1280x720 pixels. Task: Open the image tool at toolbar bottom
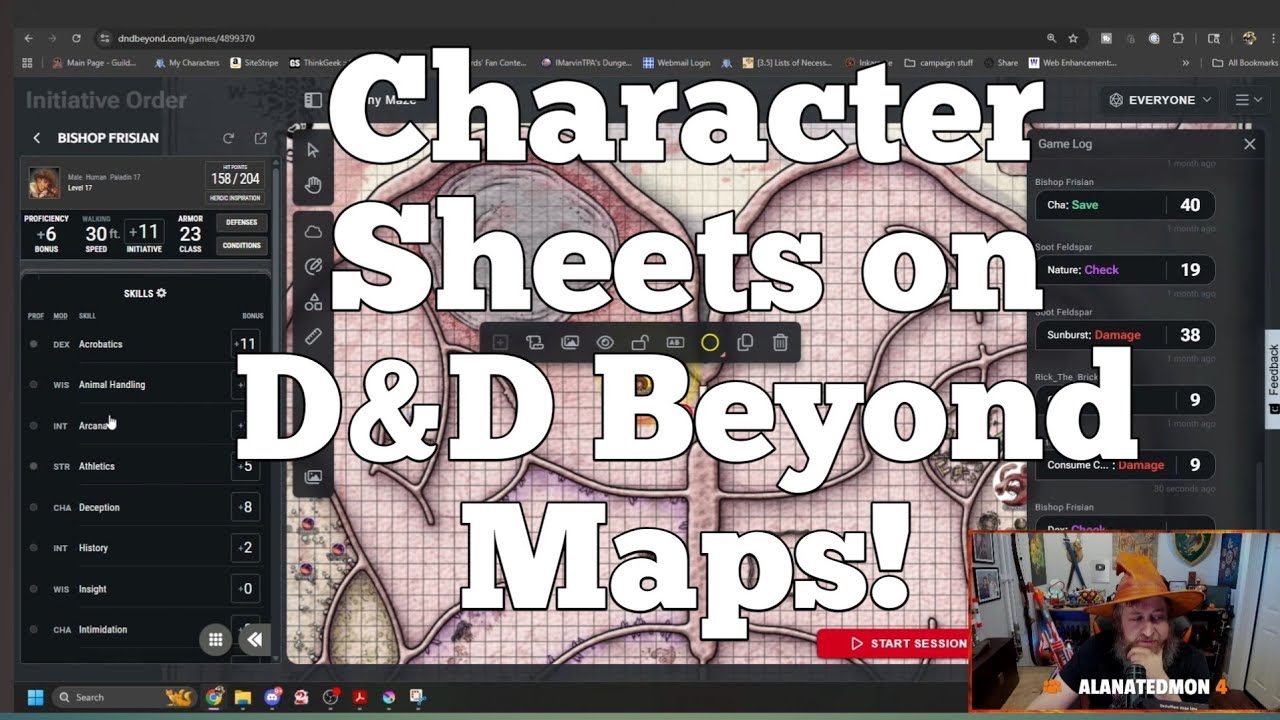pyautogui.click(x=313, y=477)
